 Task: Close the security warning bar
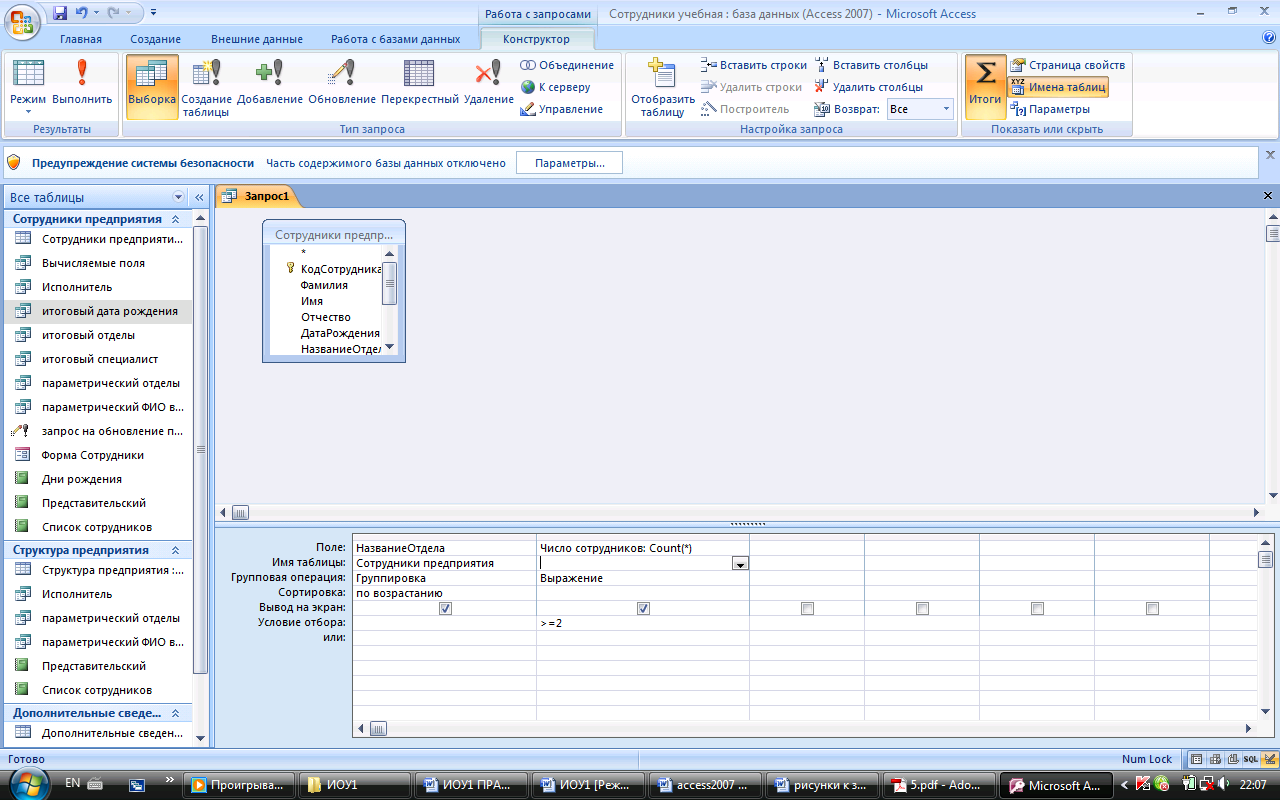[x=1270, y=155]
